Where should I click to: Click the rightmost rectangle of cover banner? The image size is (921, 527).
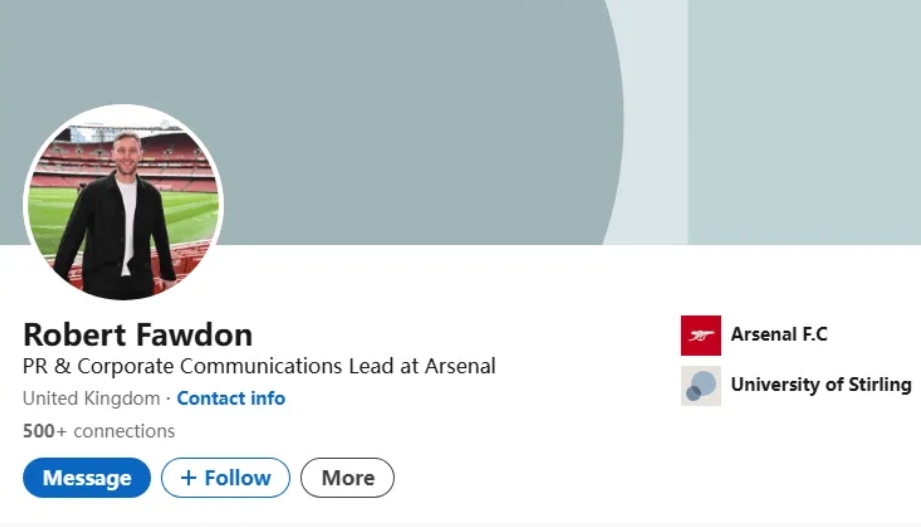[x=804, y=120]
